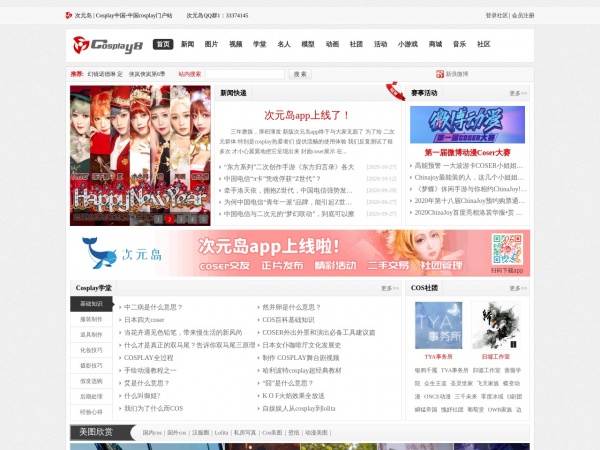Click the Weibo icon beside 新浪微博
600x450 pixels.
[x=438, y=74]
